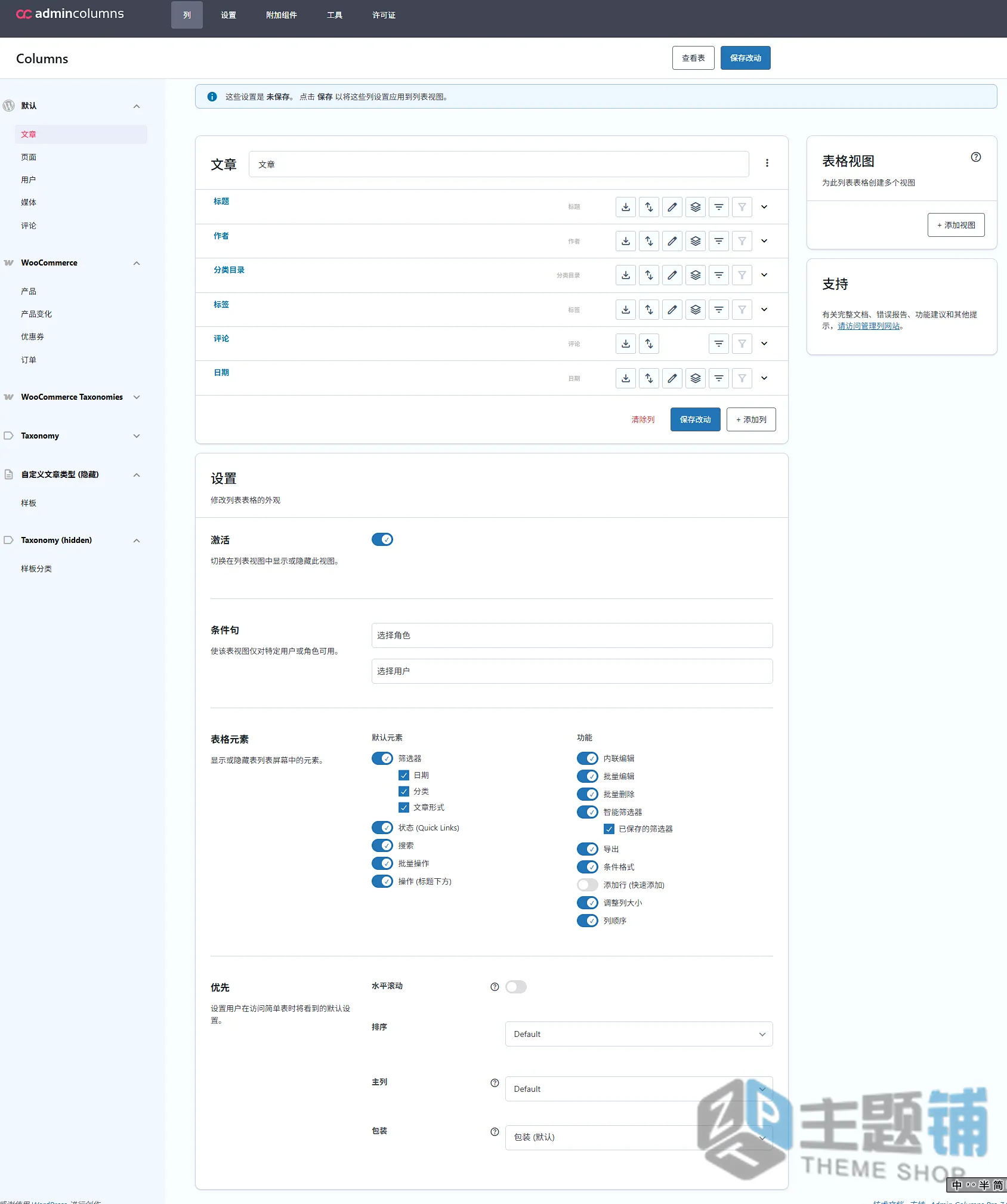The width and height of the screenshot is (1007, 1204).
Task: Toggle sort arrows icon in 评论 row
Action: click(648, 344)
